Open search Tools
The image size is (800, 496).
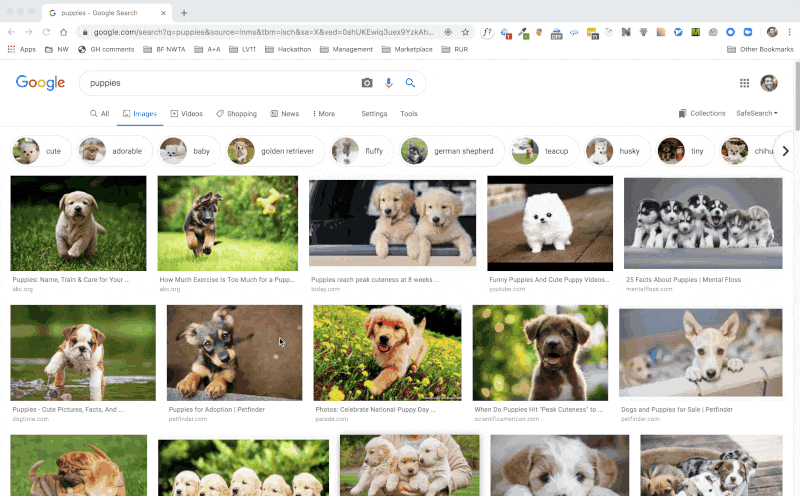pos(409,114)
